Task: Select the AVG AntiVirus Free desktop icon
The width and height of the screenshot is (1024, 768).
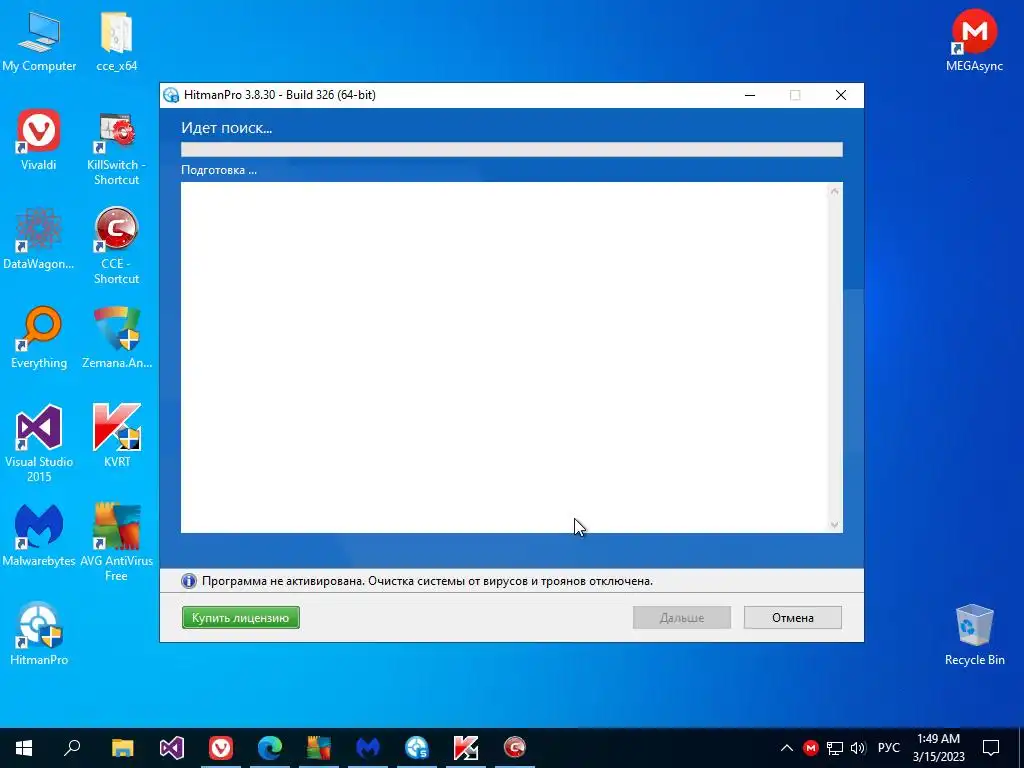Action: 116,543
